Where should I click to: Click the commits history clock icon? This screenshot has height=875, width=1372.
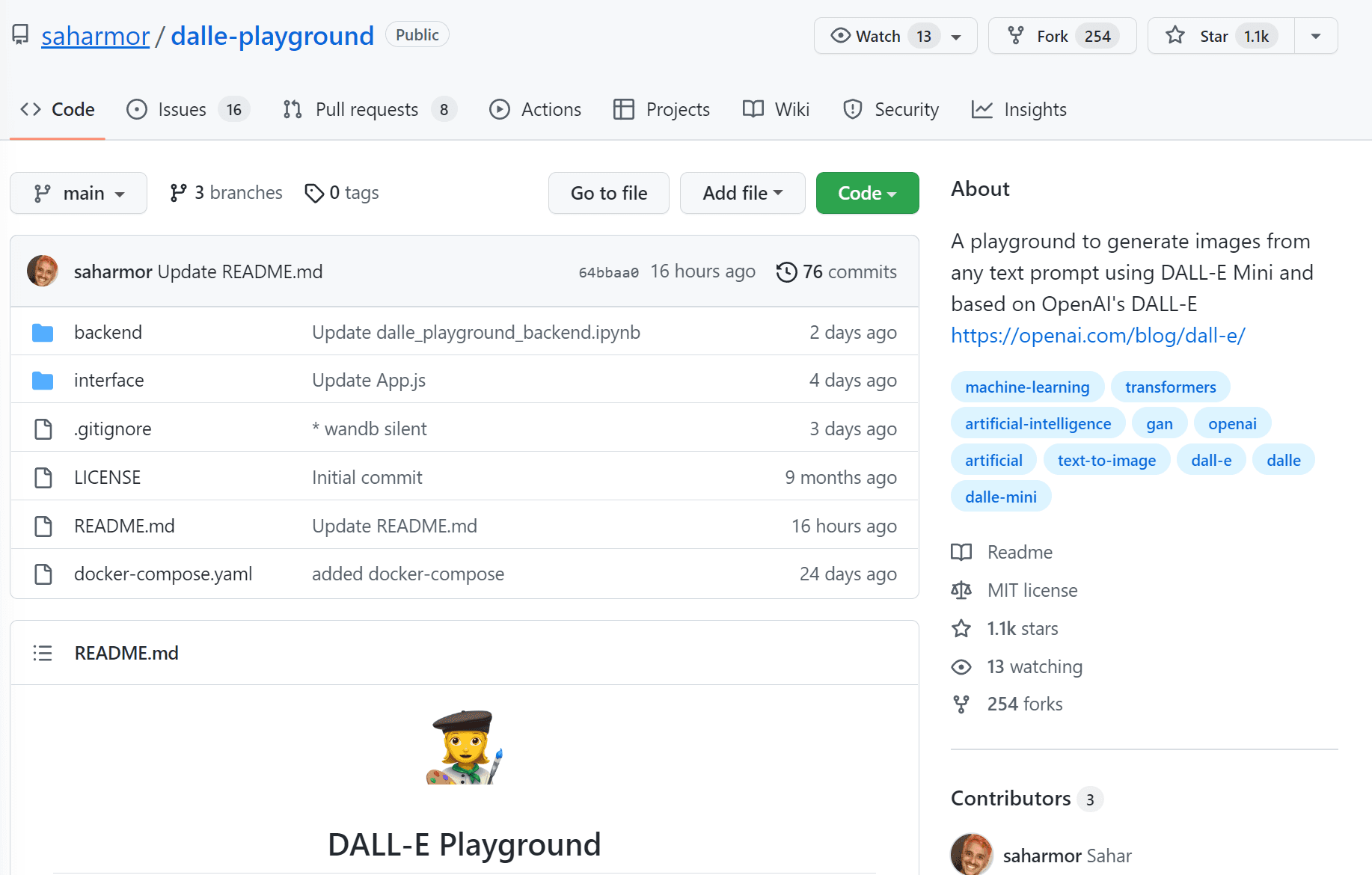pyautogui.click(x=786, y=271)
